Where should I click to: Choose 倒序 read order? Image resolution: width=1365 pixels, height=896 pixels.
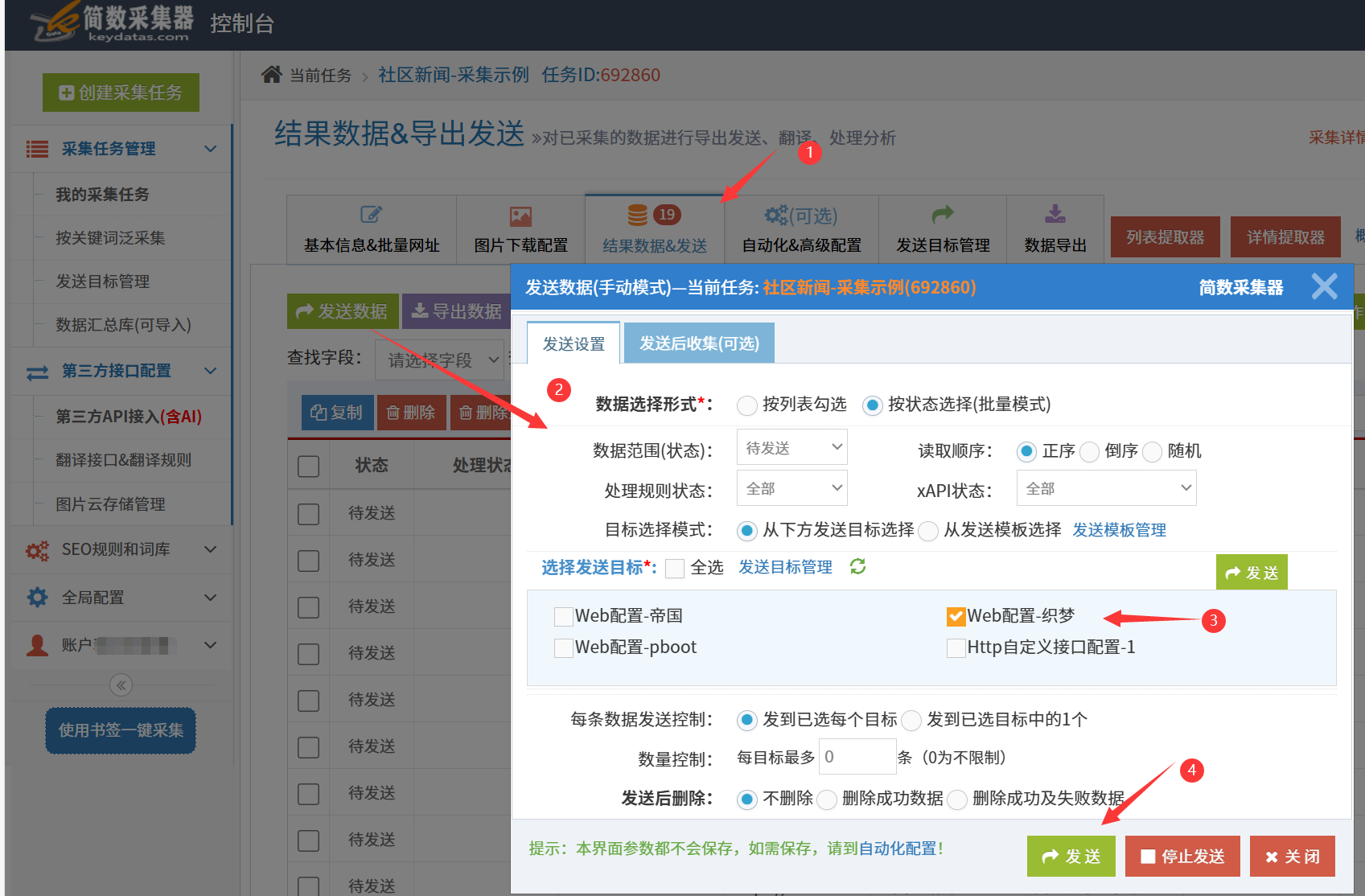(x=1089, y=452)
